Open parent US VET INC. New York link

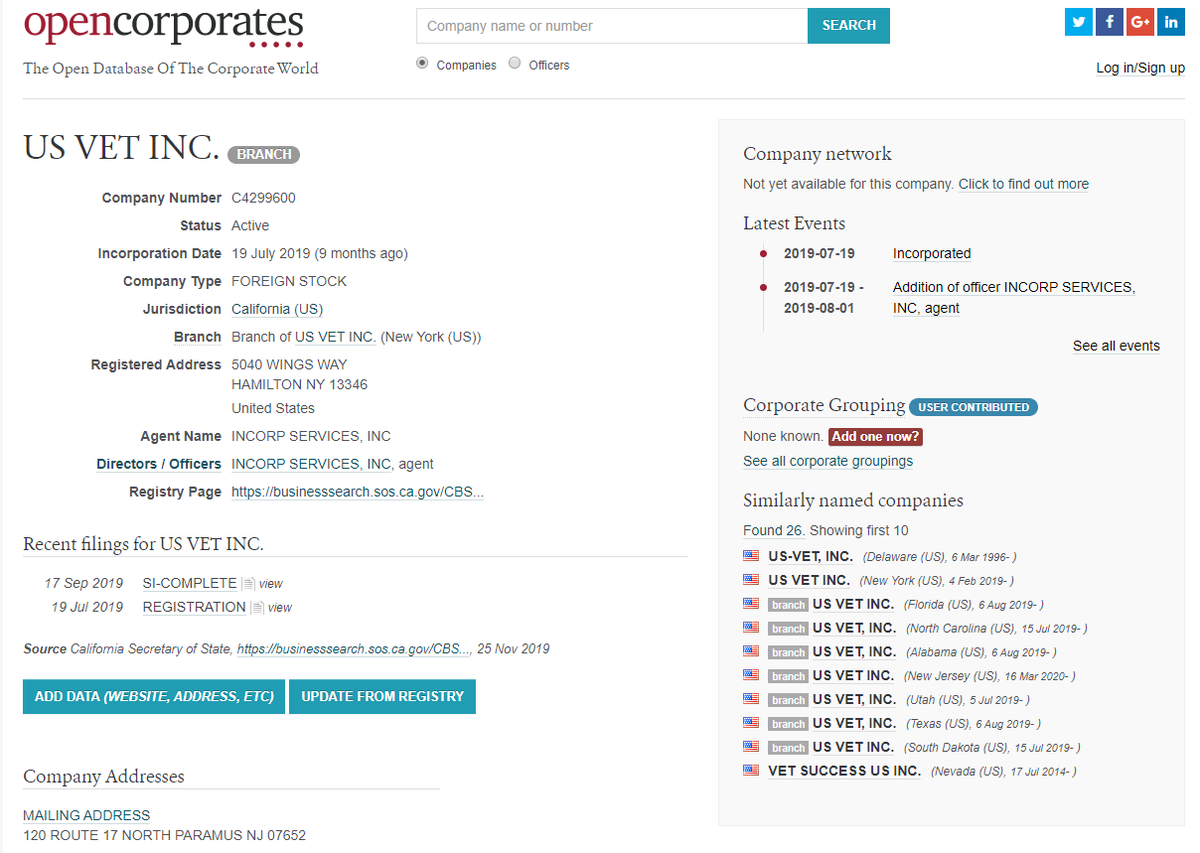pos(335,337)
